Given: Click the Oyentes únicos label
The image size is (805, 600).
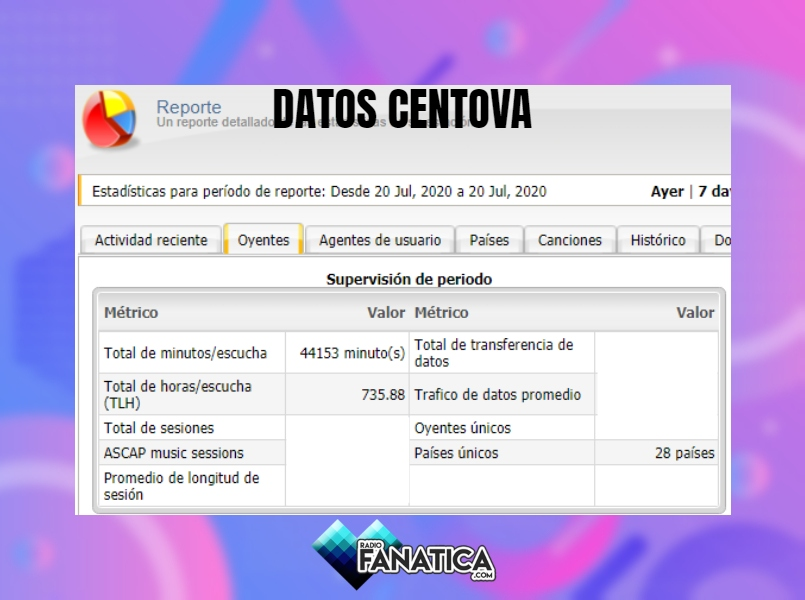Looking at the screenshot, I should pos(463,428).
